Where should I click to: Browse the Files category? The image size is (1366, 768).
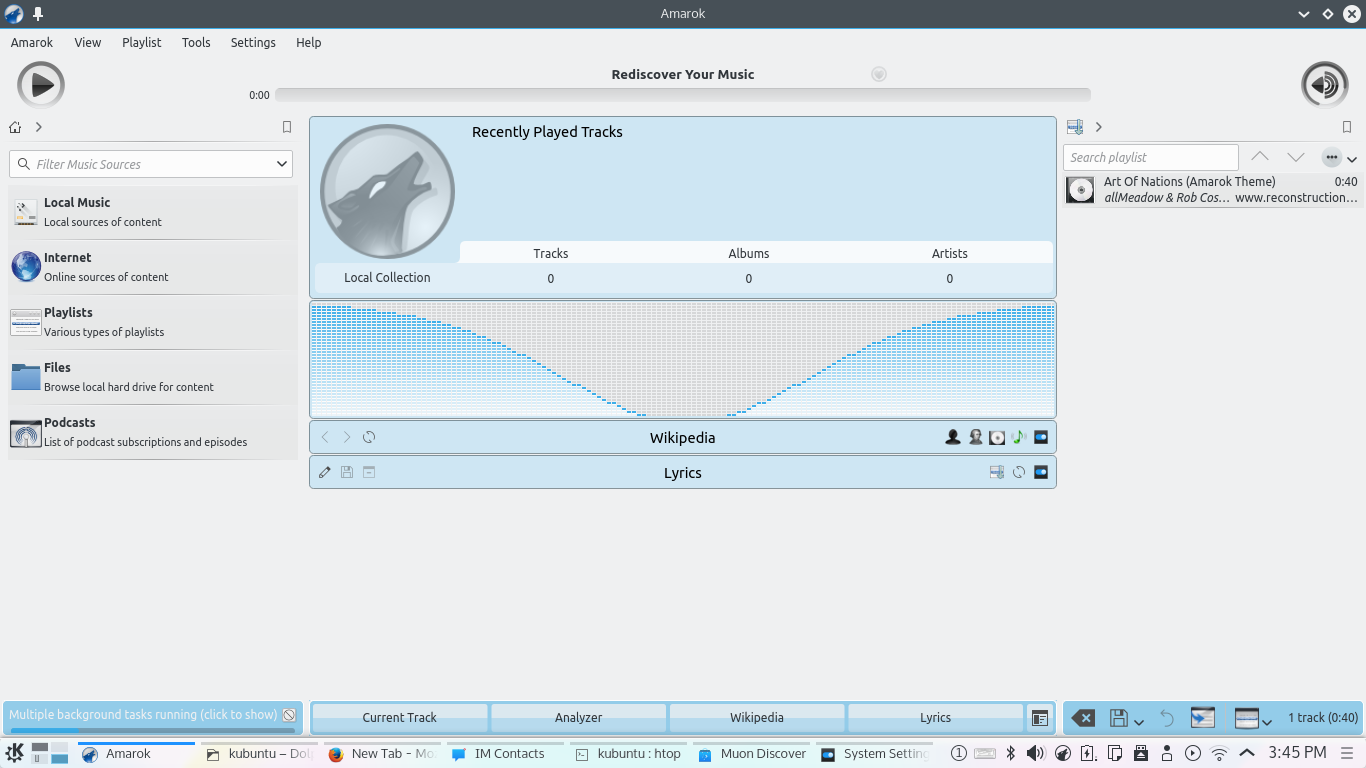(x=153, y=377)
